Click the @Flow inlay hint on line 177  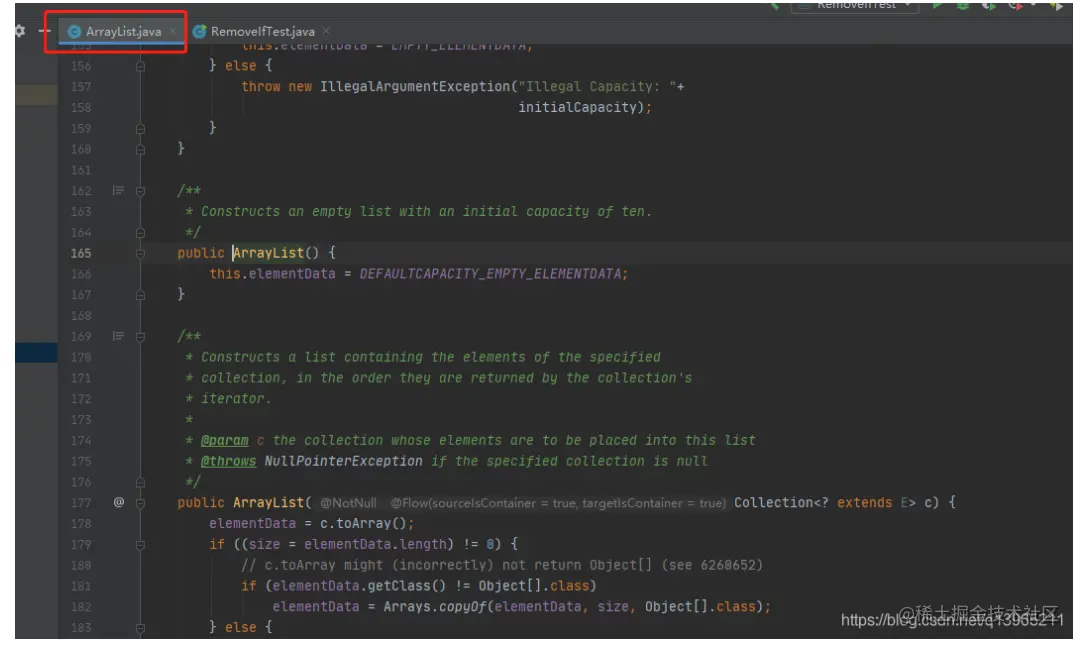pos(558,503)
